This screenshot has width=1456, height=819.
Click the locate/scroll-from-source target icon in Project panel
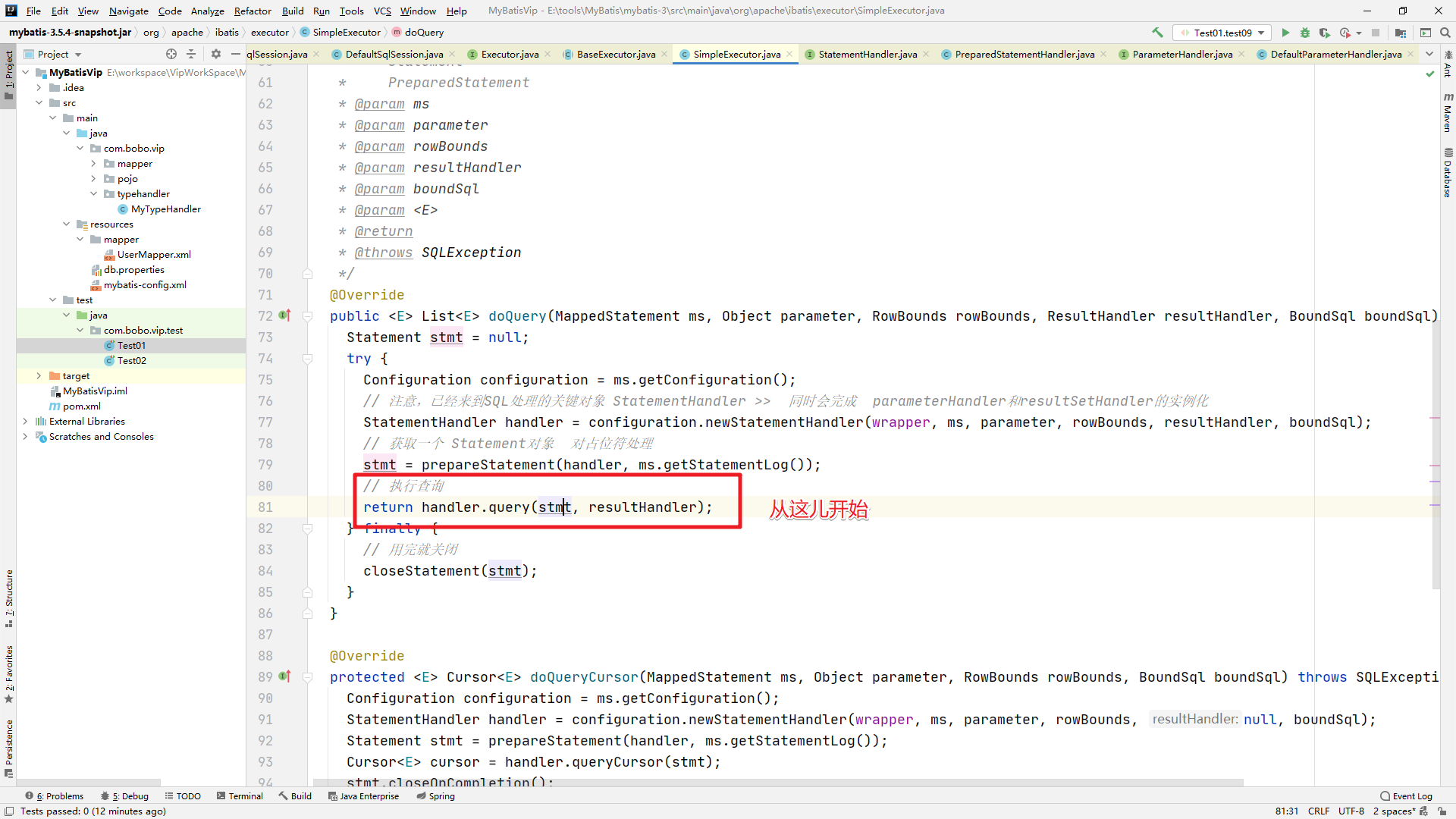[x=171, y=54]
